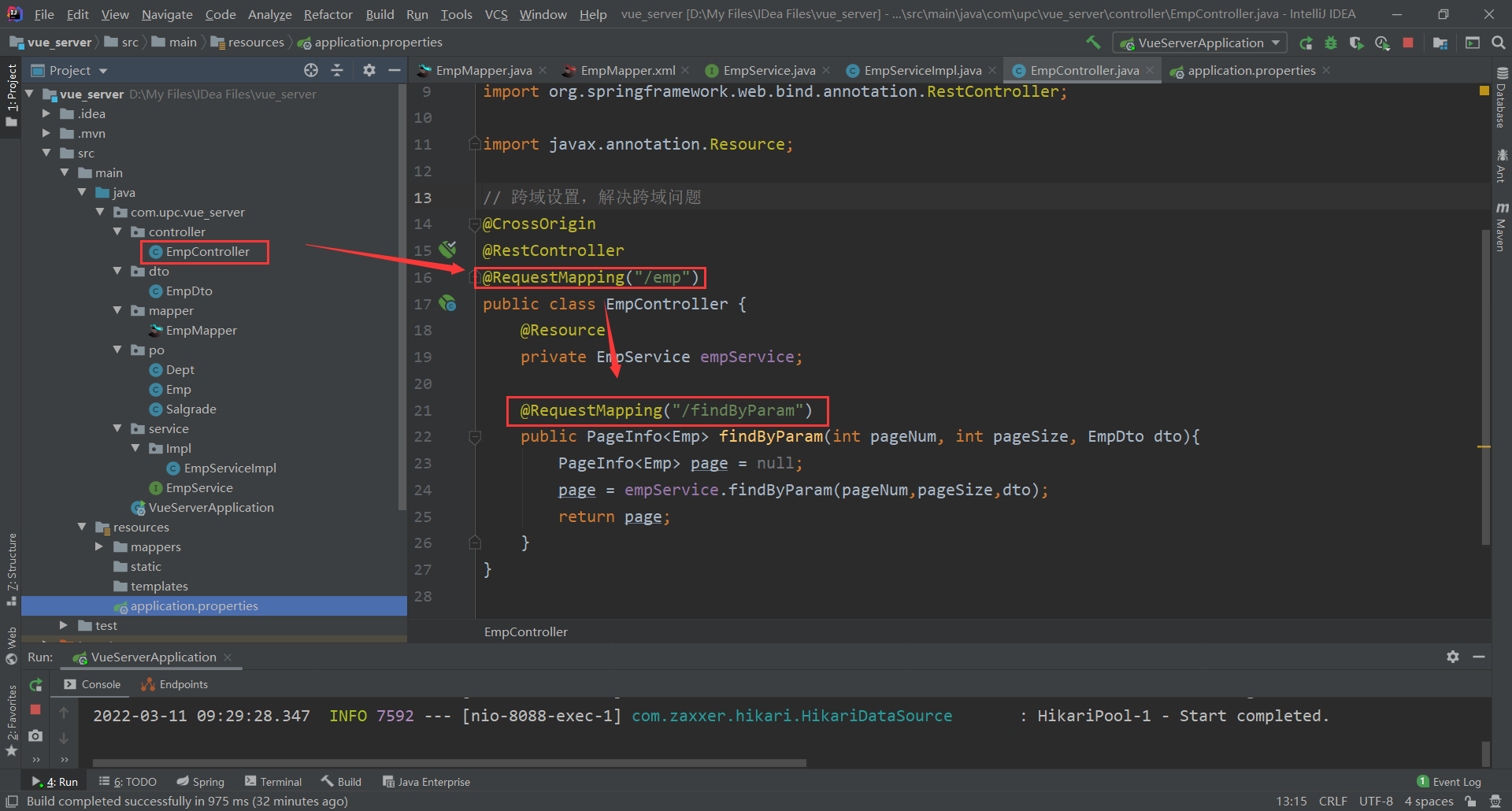The image size is (1512, 811).
Task: Open Endpoints tab in Run panel
Action: point(175,684)
